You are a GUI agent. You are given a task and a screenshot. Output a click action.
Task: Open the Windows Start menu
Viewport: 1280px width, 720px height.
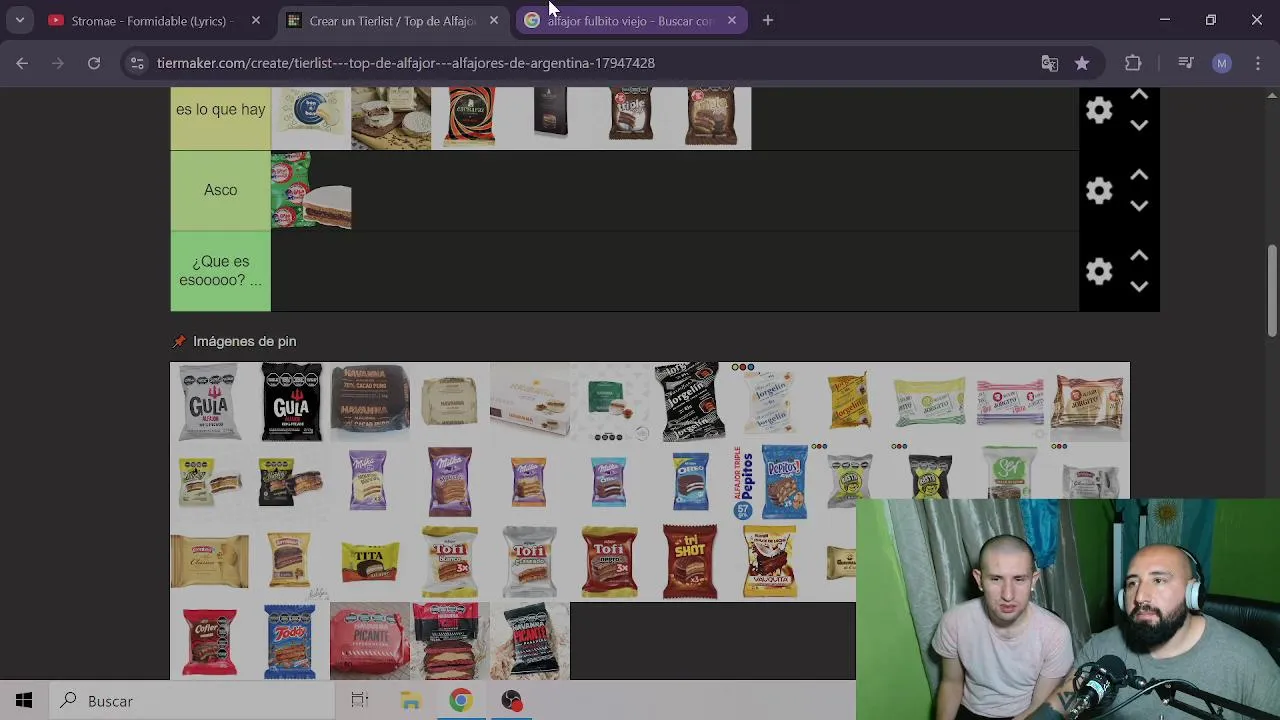click(24, 701)
